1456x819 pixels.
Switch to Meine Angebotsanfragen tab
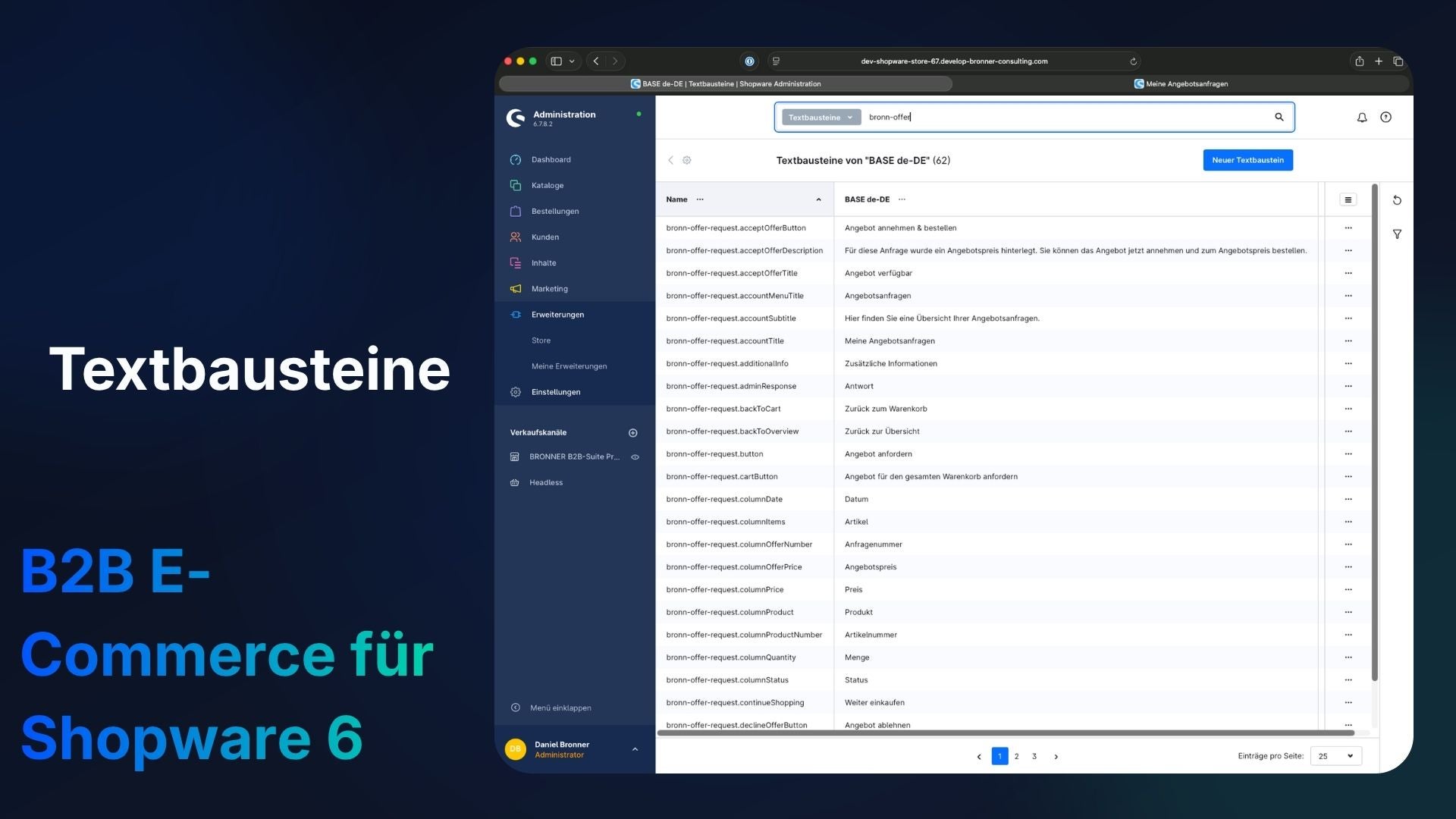pyautogui.click(x=1181, y=84)
